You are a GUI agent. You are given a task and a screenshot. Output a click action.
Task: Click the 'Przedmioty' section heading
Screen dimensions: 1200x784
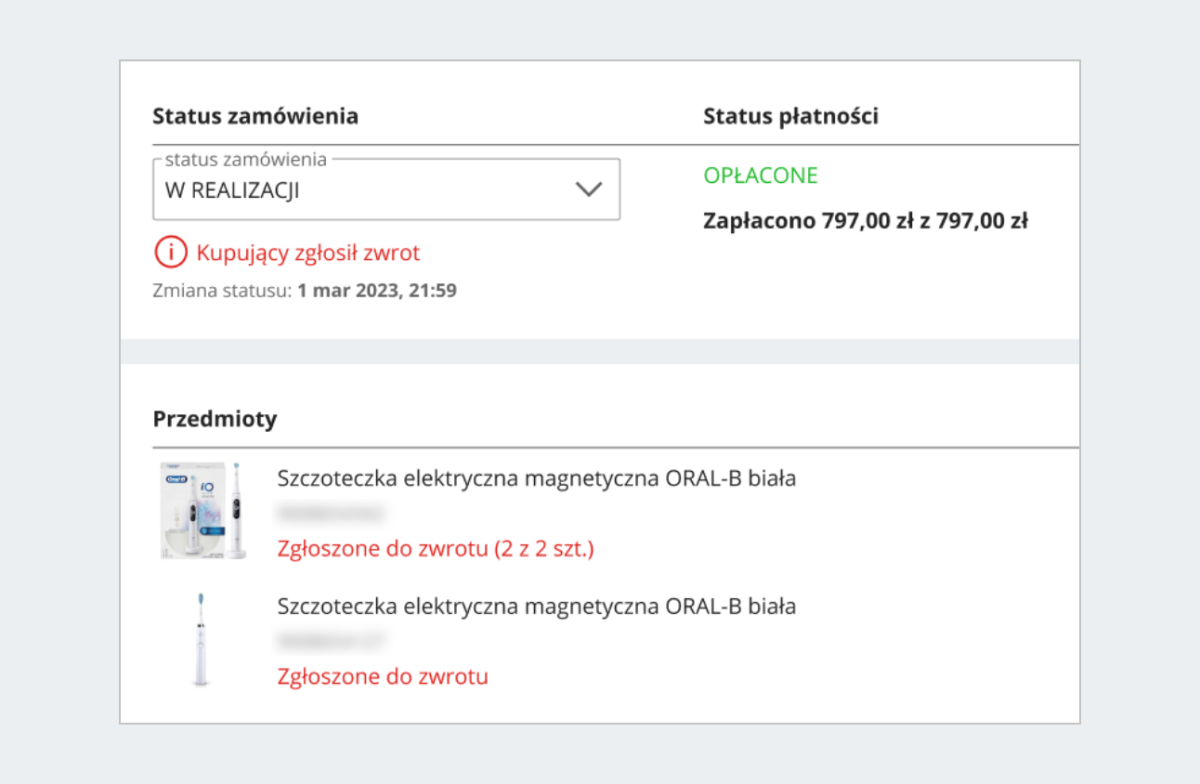[214, 419]
